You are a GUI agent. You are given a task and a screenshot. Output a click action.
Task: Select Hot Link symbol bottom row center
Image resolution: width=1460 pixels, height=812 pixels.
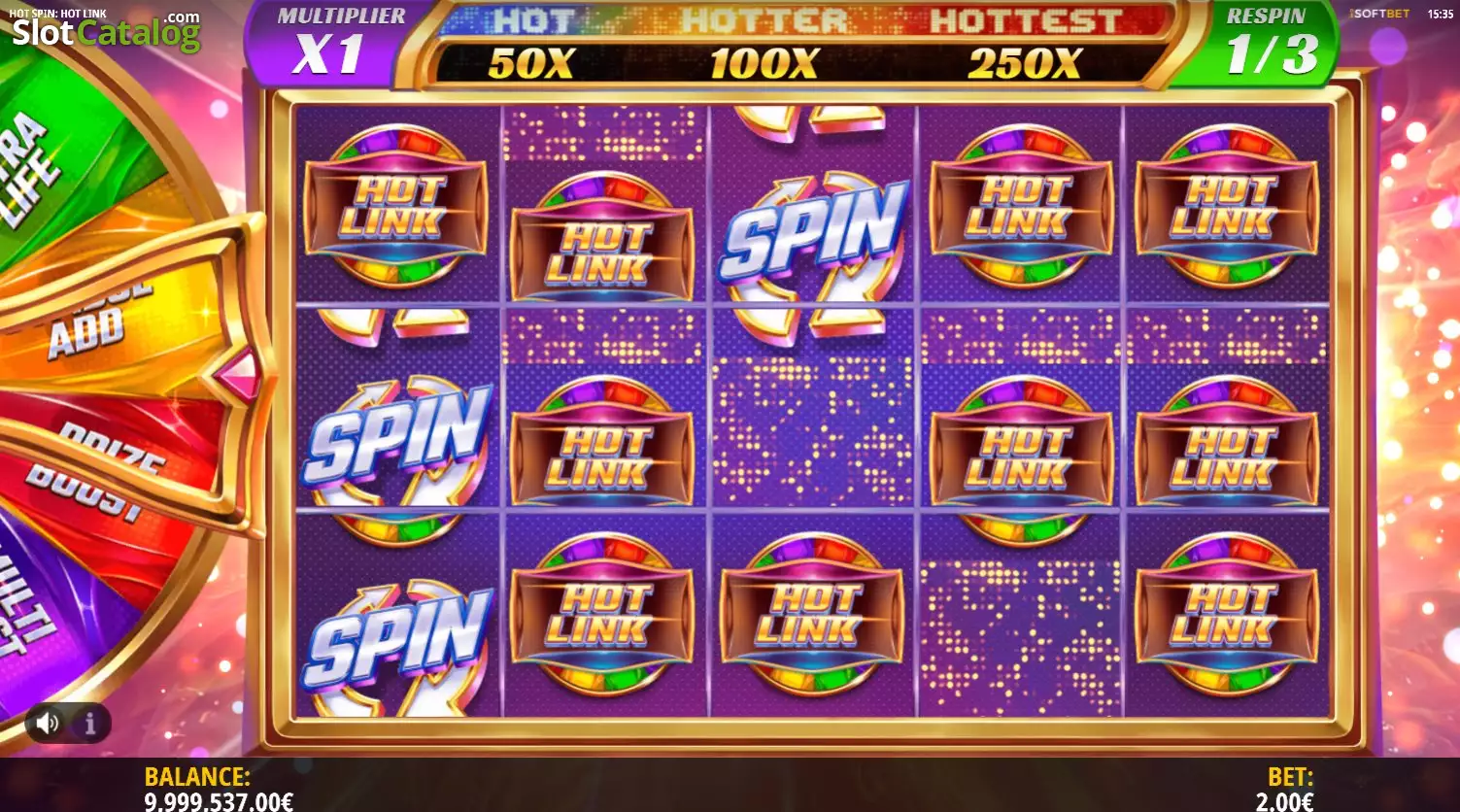click(812, 615)
